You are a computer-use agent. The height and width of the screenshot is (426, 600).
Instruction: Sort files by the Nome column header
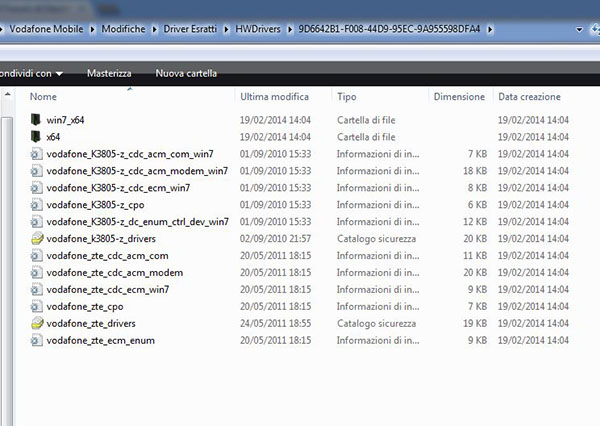pos(44,97)
